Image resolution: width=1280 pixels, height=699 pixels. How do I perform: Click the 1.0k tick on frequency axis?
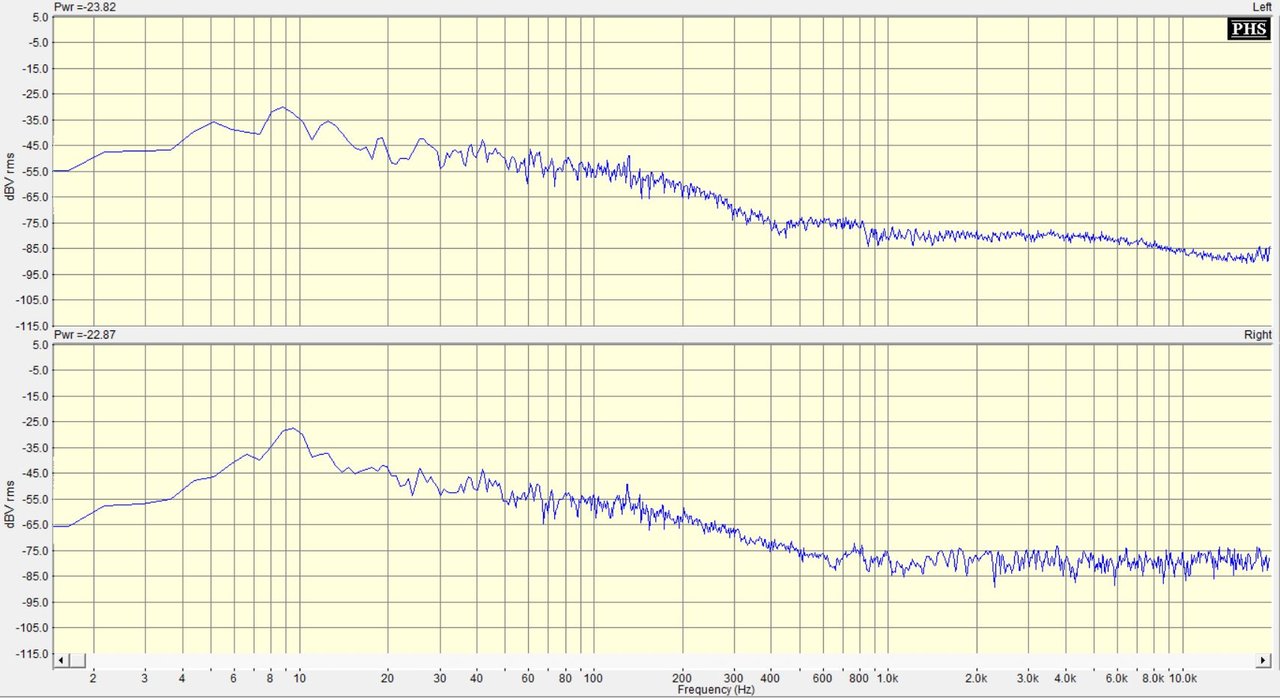click(x=887, y=678)
